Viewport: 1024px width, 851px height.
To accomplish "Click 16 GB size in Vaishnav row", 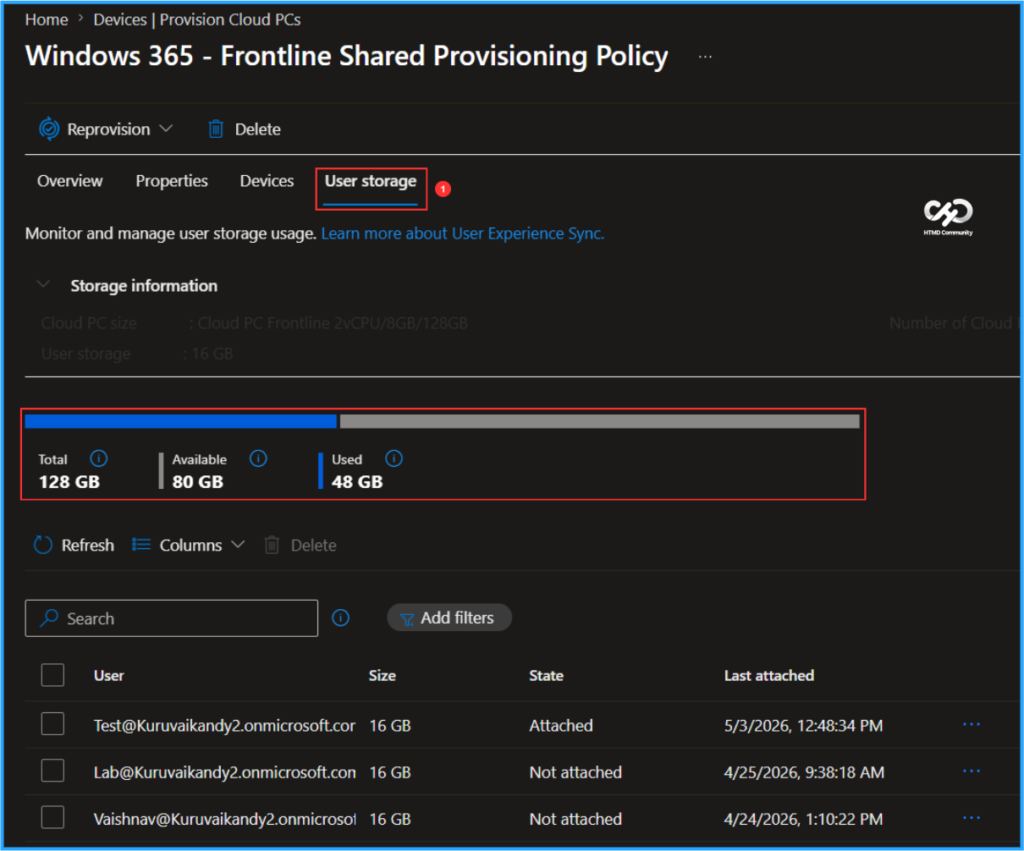I will pyautogui.click(x=390, y=819).
